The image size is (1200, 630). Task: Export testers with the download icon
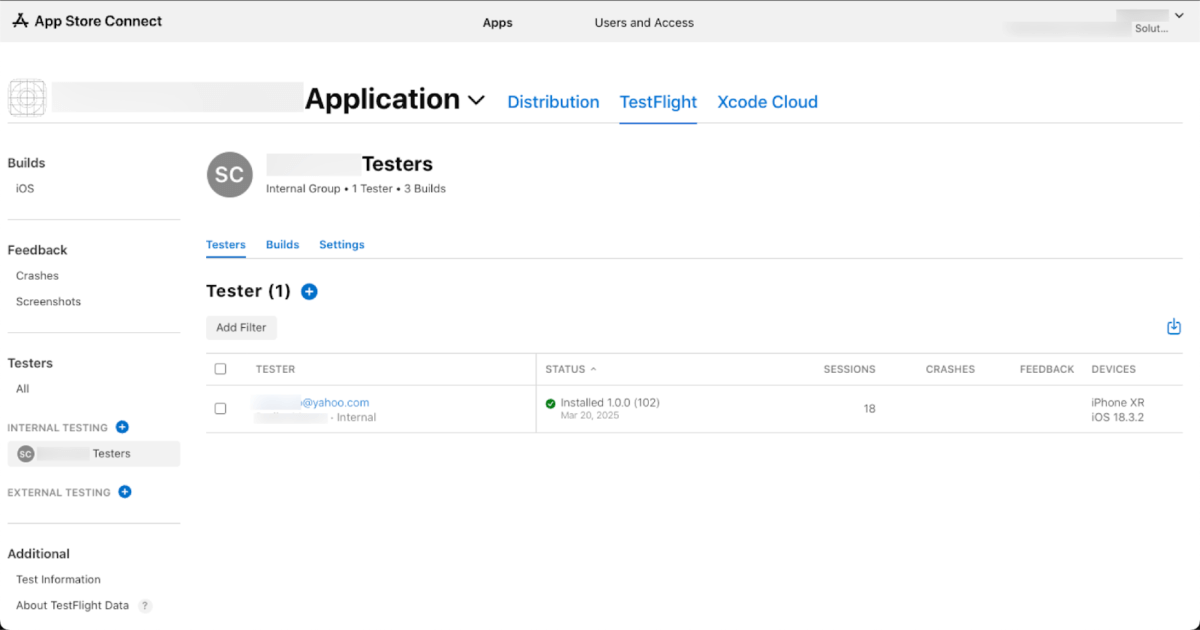pos(1174,327)
